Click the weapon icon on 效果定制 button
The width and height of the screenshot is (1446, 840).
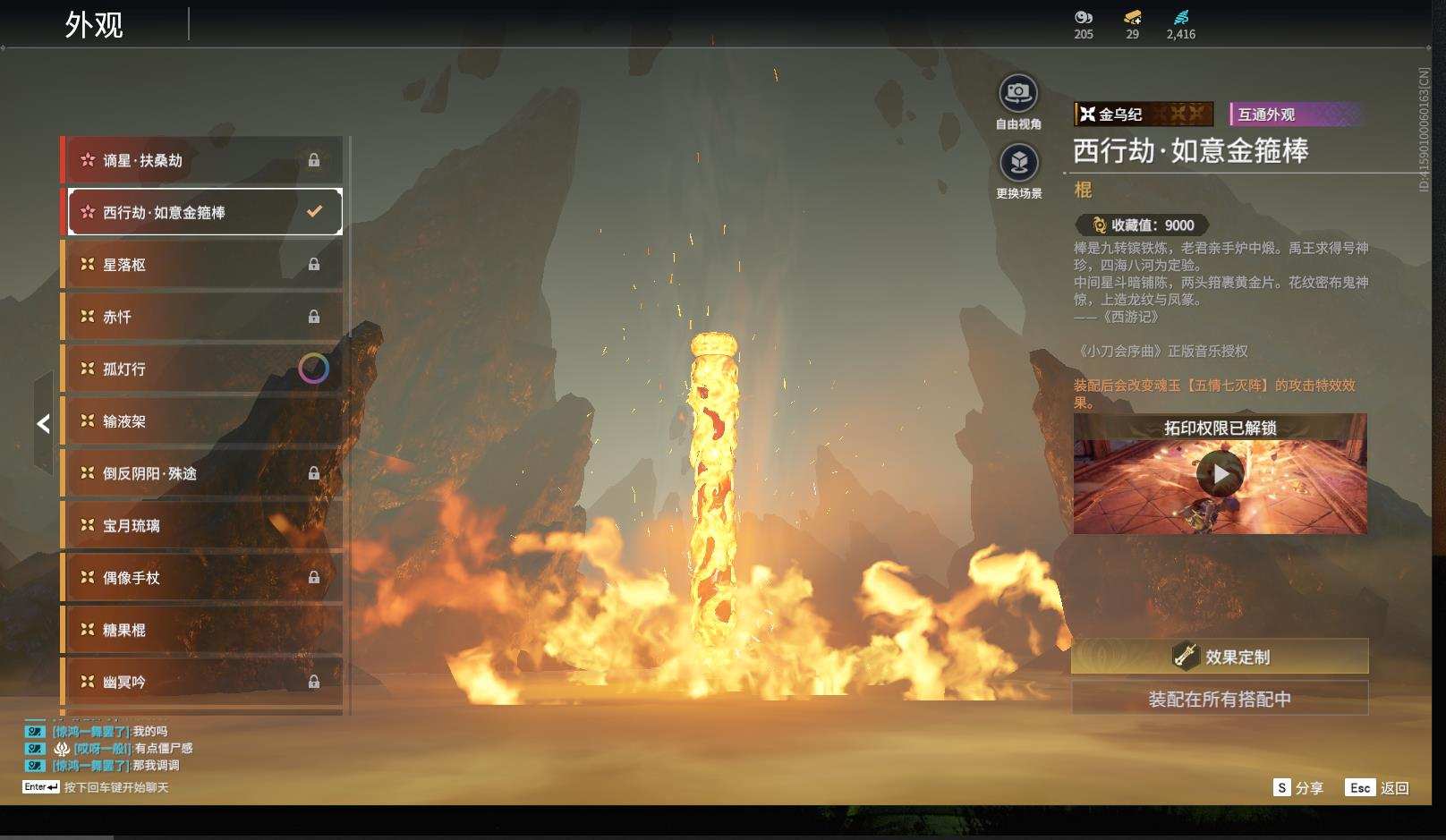pyautogui.click(x=1186, y=656)
